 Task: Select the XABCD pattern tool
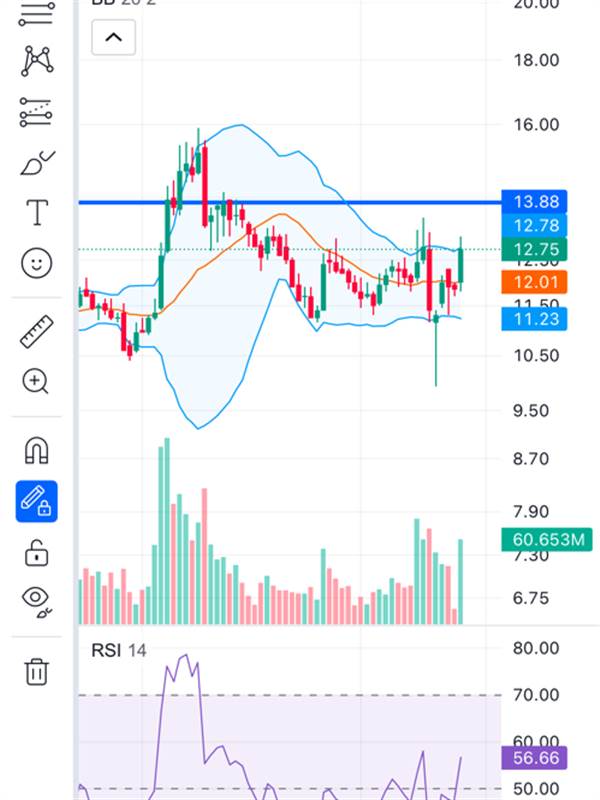(37, 61)
